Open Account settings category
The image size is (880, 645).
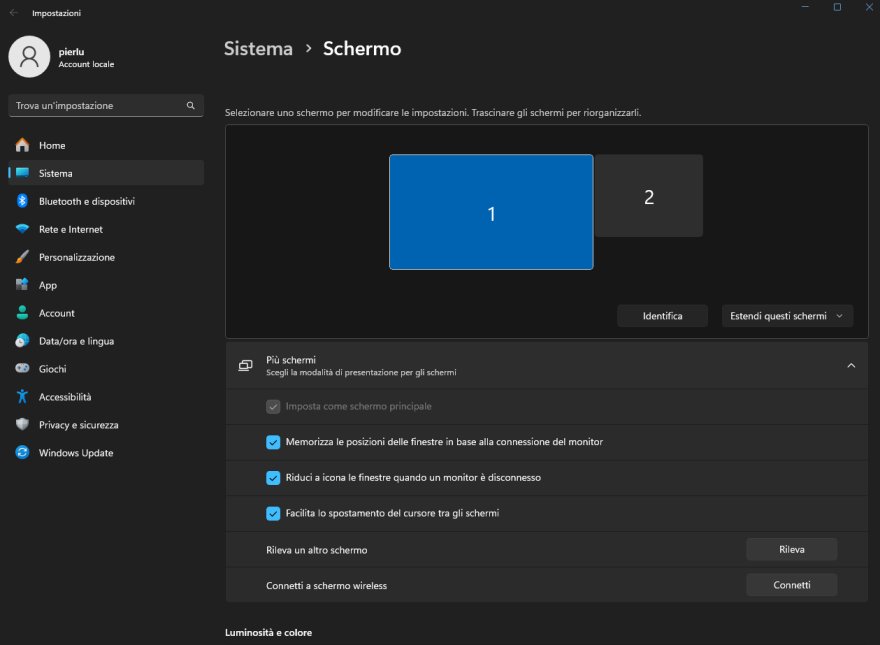click(x=106, y=313)
